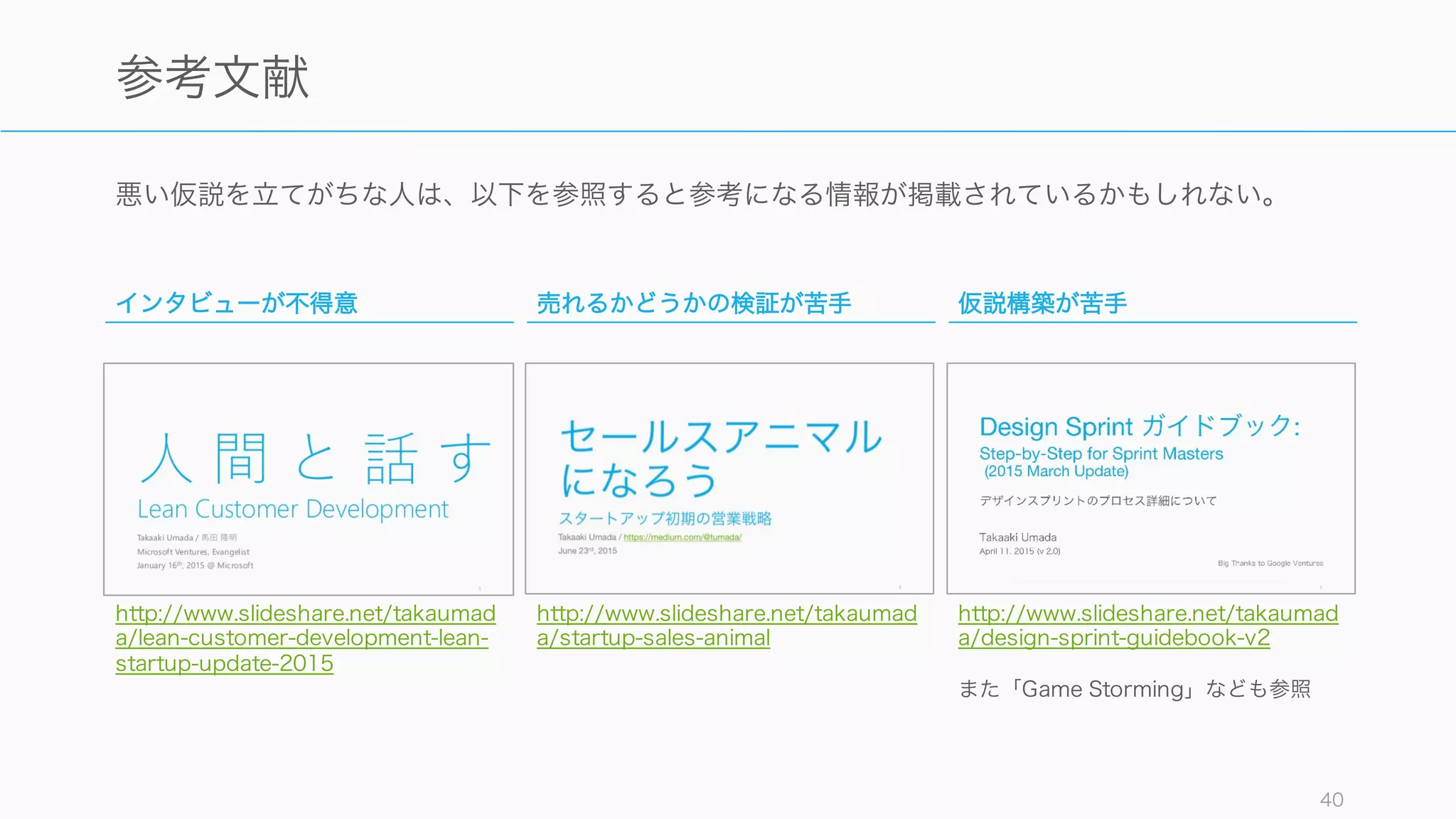
Task: Open the medium.com/@tumada link in thumbnail
Action: [682, 537]
